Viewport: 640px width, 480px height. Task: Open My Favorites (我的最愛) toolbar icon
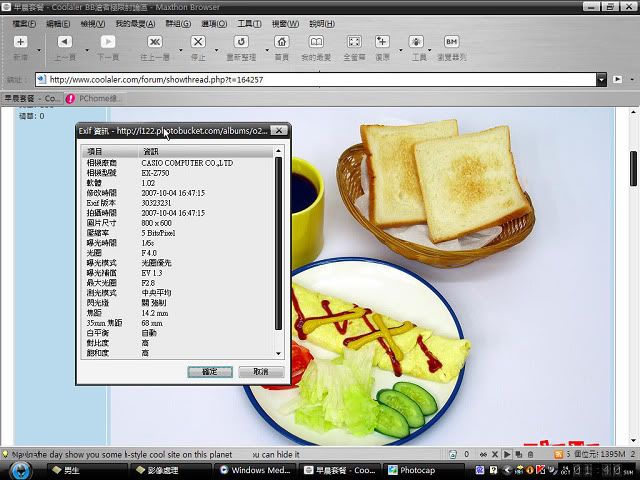click(316, 43)
